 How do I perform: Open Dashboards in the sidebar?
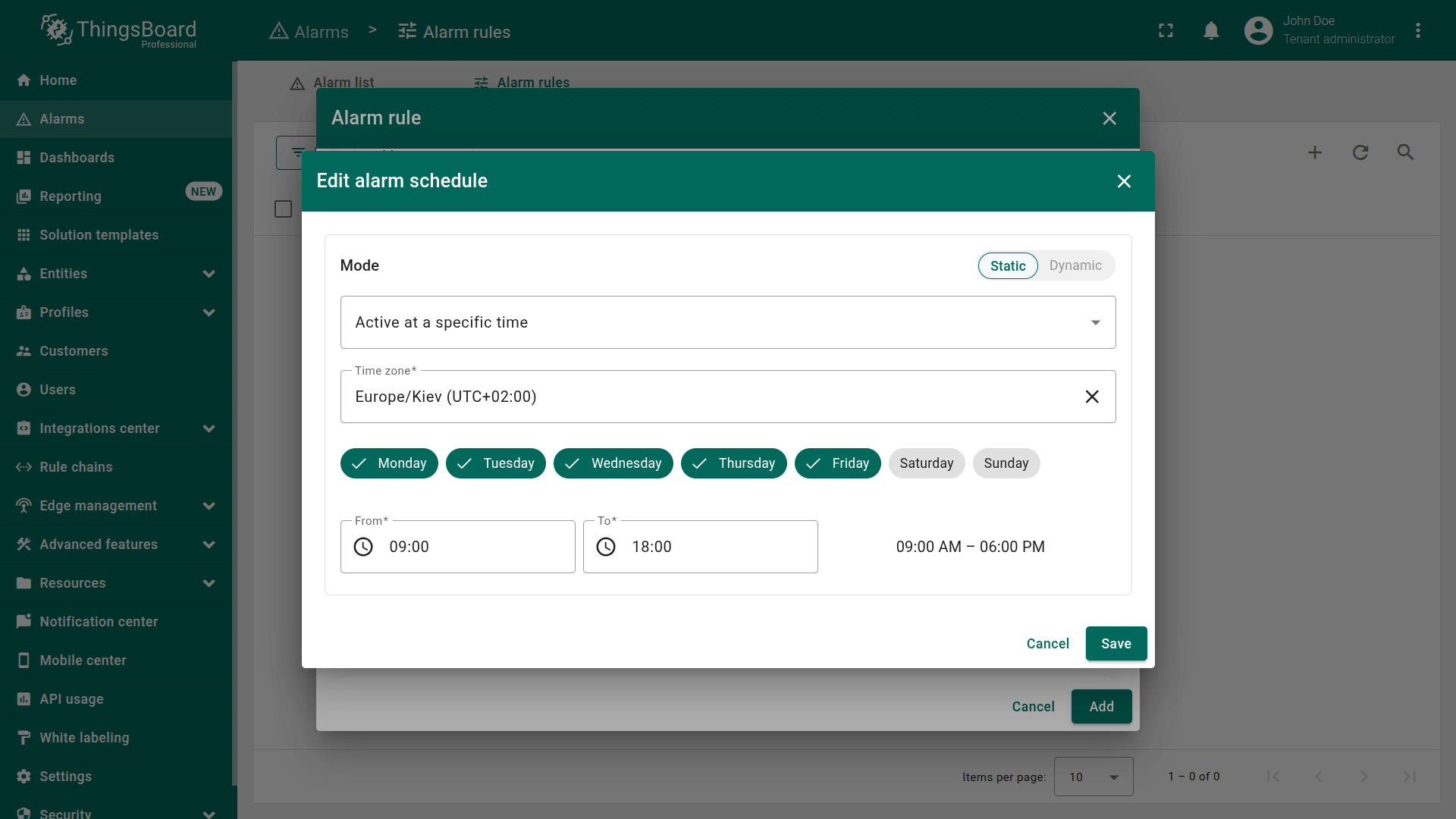(x=77, y=158)
